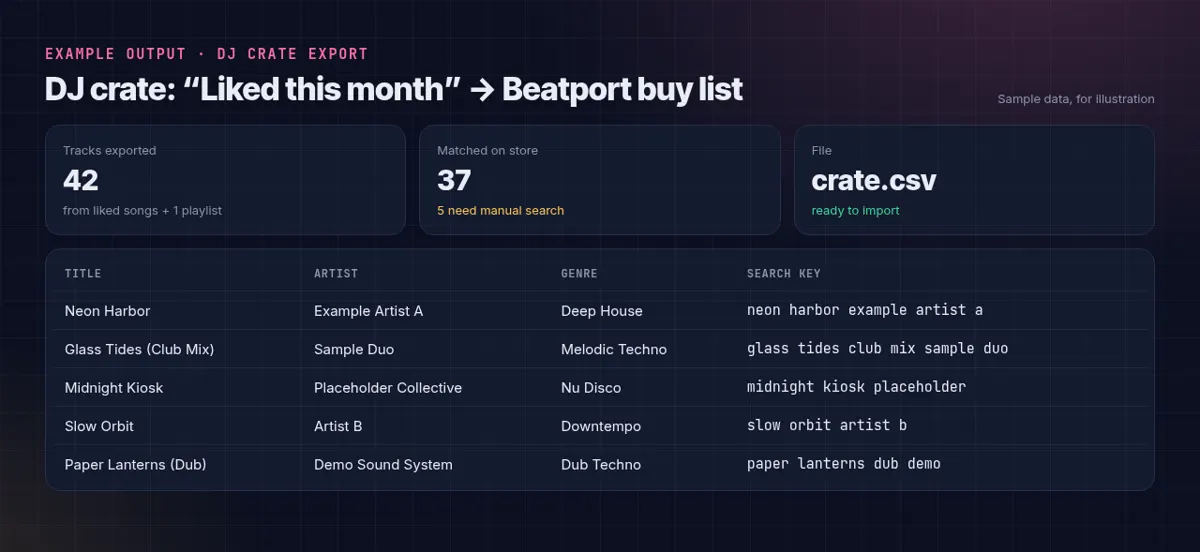Select the 'Matched on store' label
The height and width of the screenshot is (552, 1200).
click(487, 151)
